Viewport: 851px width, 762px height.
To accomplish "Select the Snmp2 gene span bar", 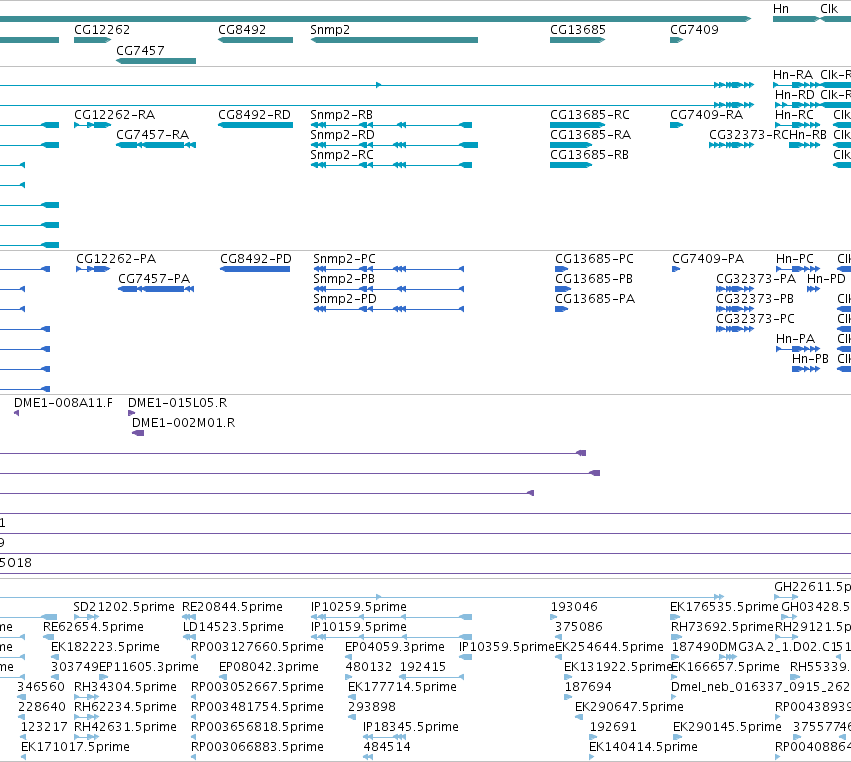I will tap(394, 40).
